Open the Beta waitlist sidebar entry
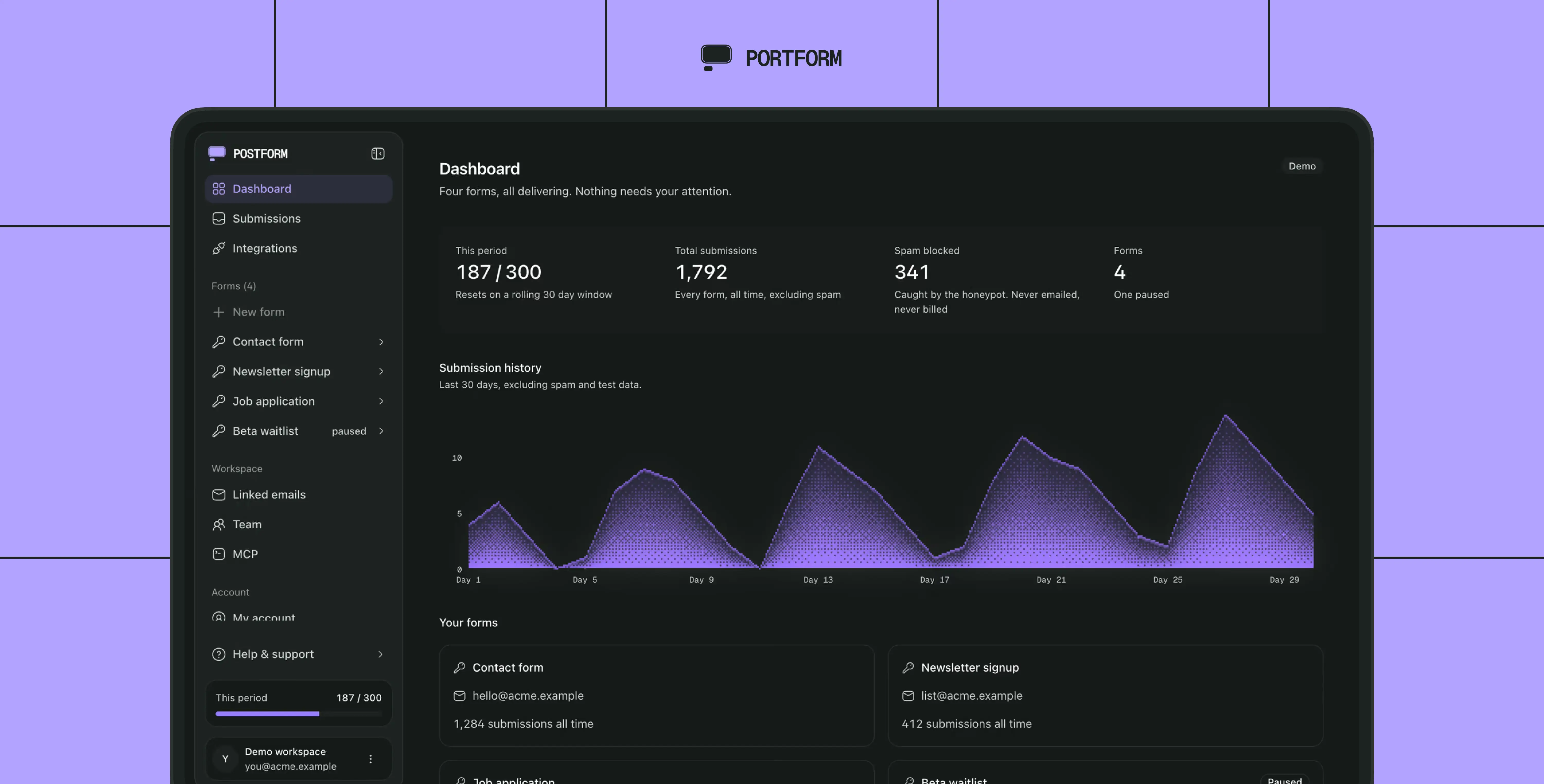 299,431
